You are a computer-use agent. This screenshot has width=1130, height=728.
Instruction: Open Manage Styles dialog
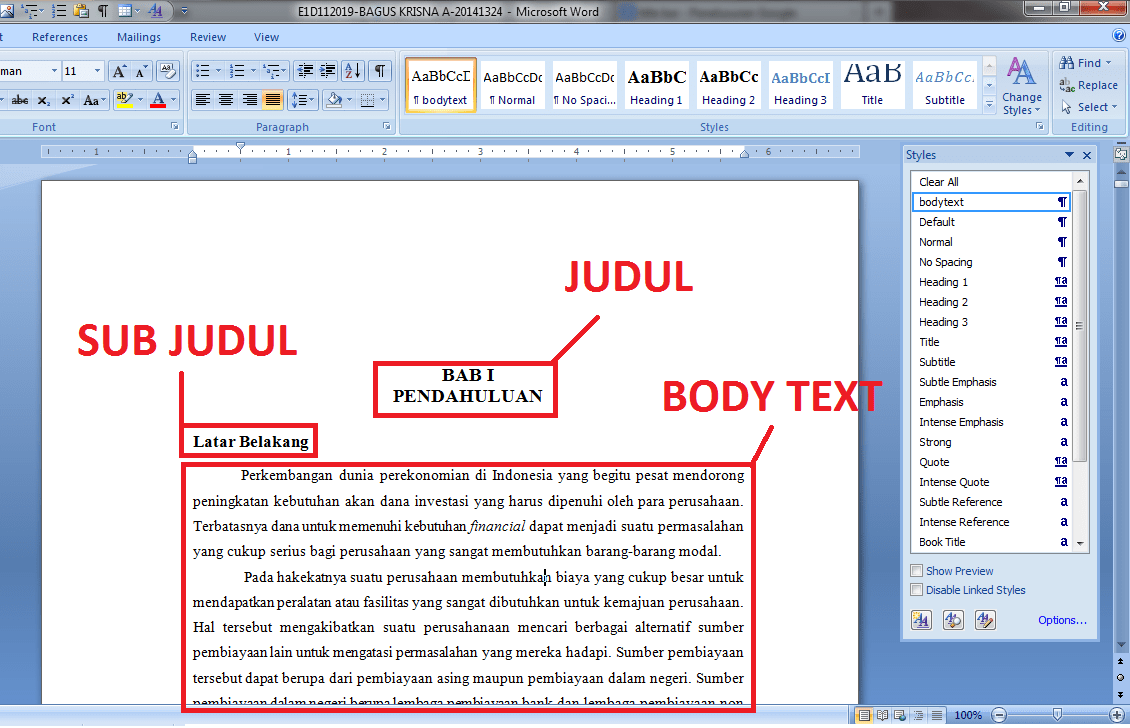(985, 620)
